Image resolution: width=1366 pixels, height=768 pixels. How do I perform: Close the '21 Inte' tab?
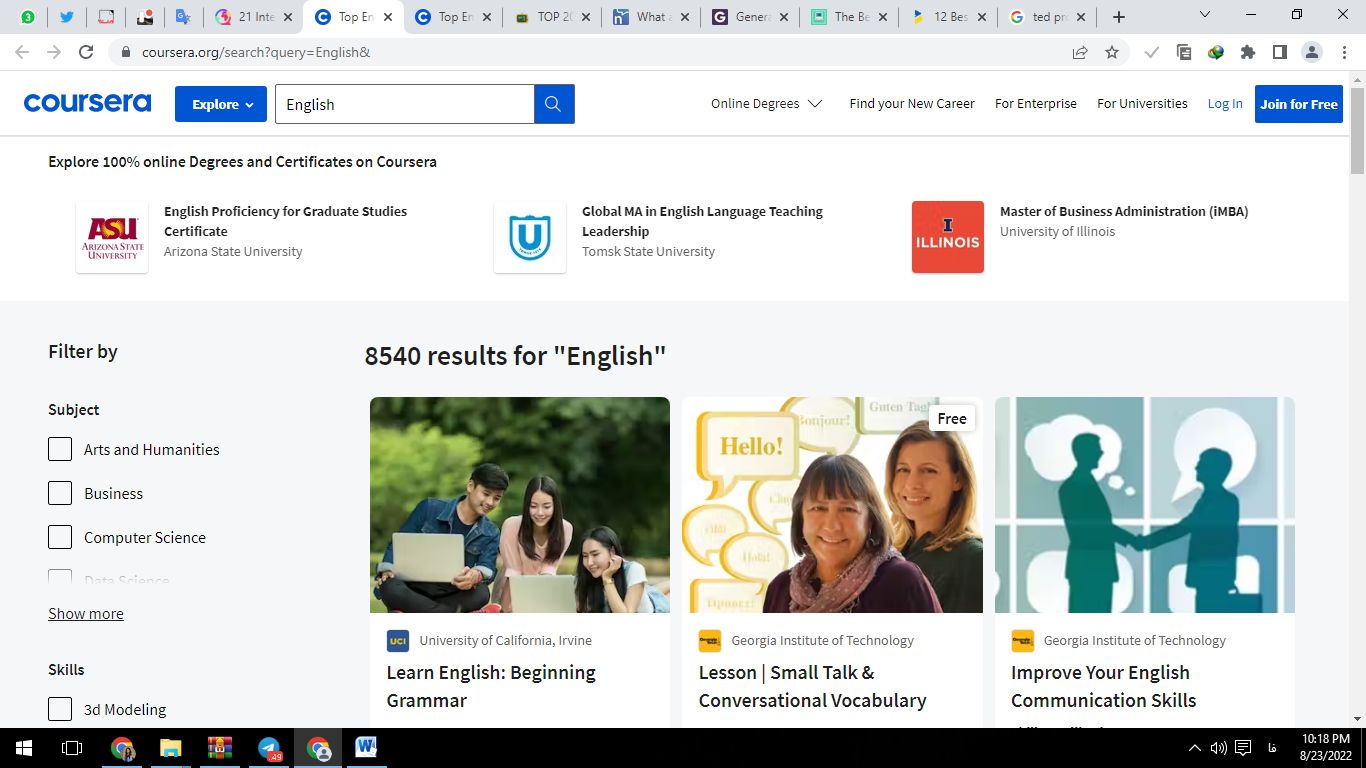tap(288, 17)
